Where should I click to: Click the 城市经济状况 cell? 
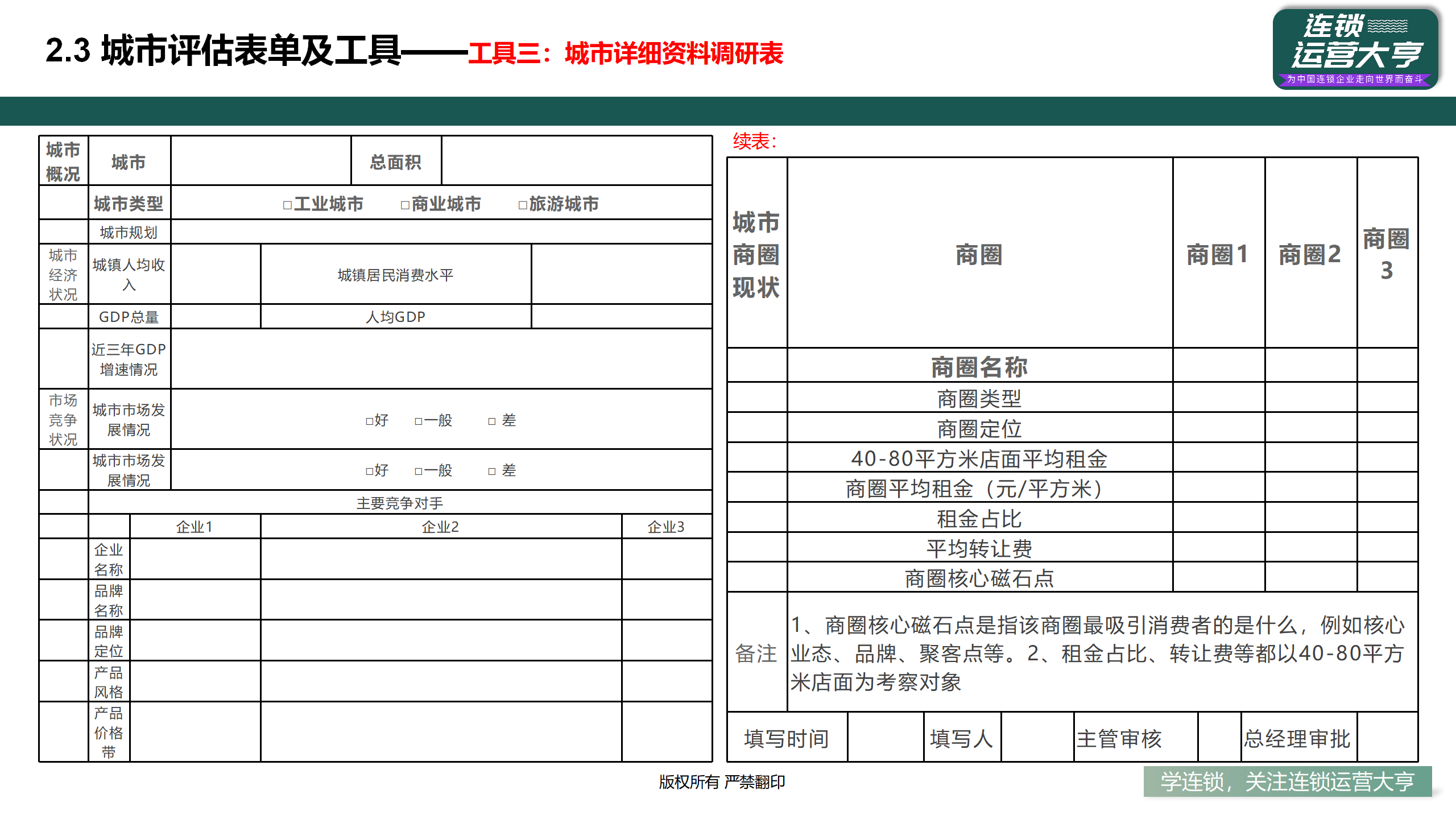64,274
